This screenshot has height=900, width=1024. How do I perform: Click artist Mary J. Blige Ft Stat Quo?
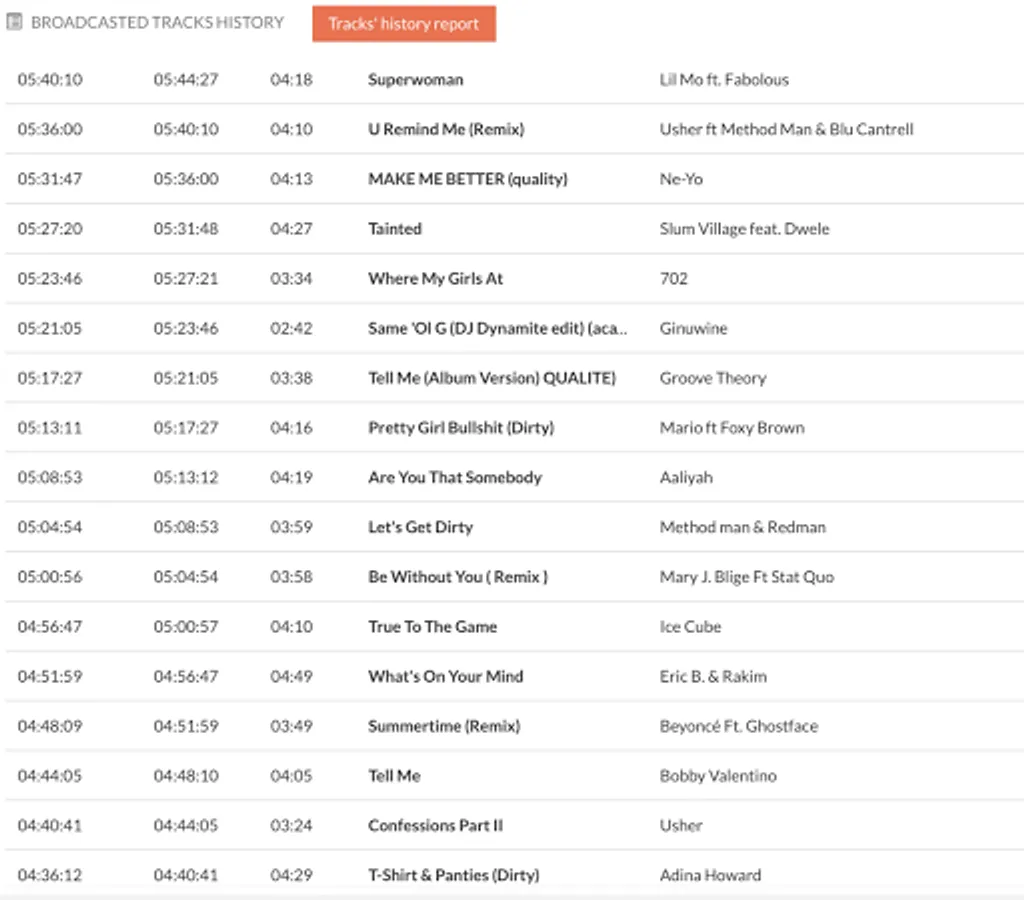[746, 577]
